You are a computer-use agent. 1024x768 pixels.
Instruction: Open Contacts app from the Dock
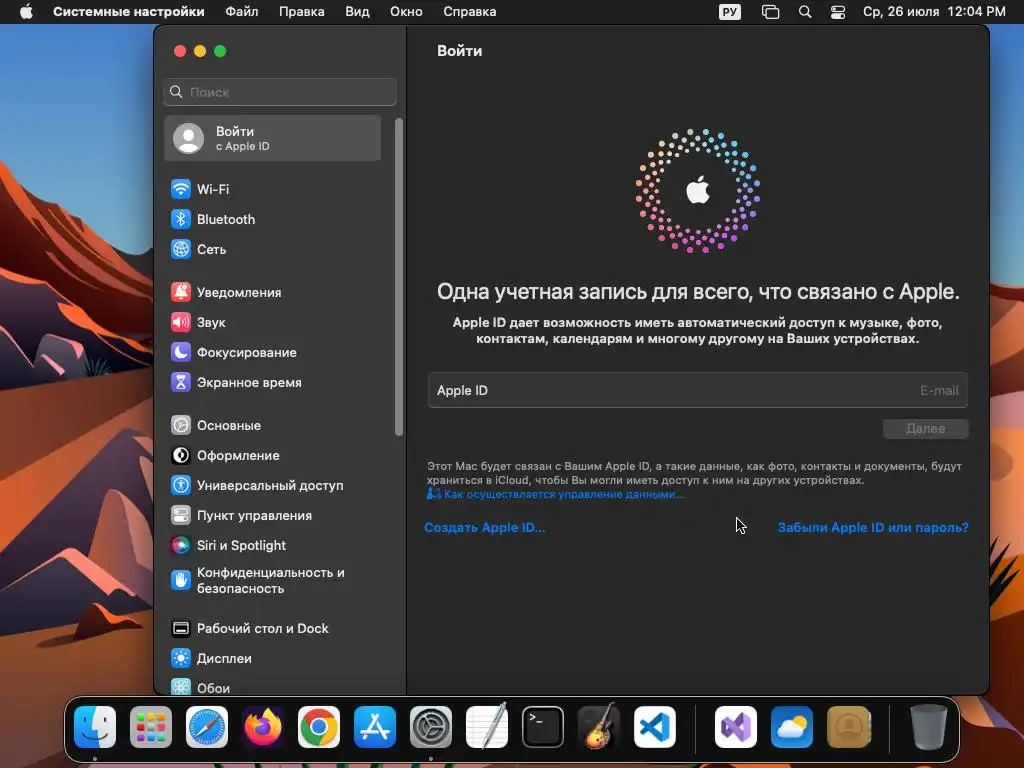(848, 728)
